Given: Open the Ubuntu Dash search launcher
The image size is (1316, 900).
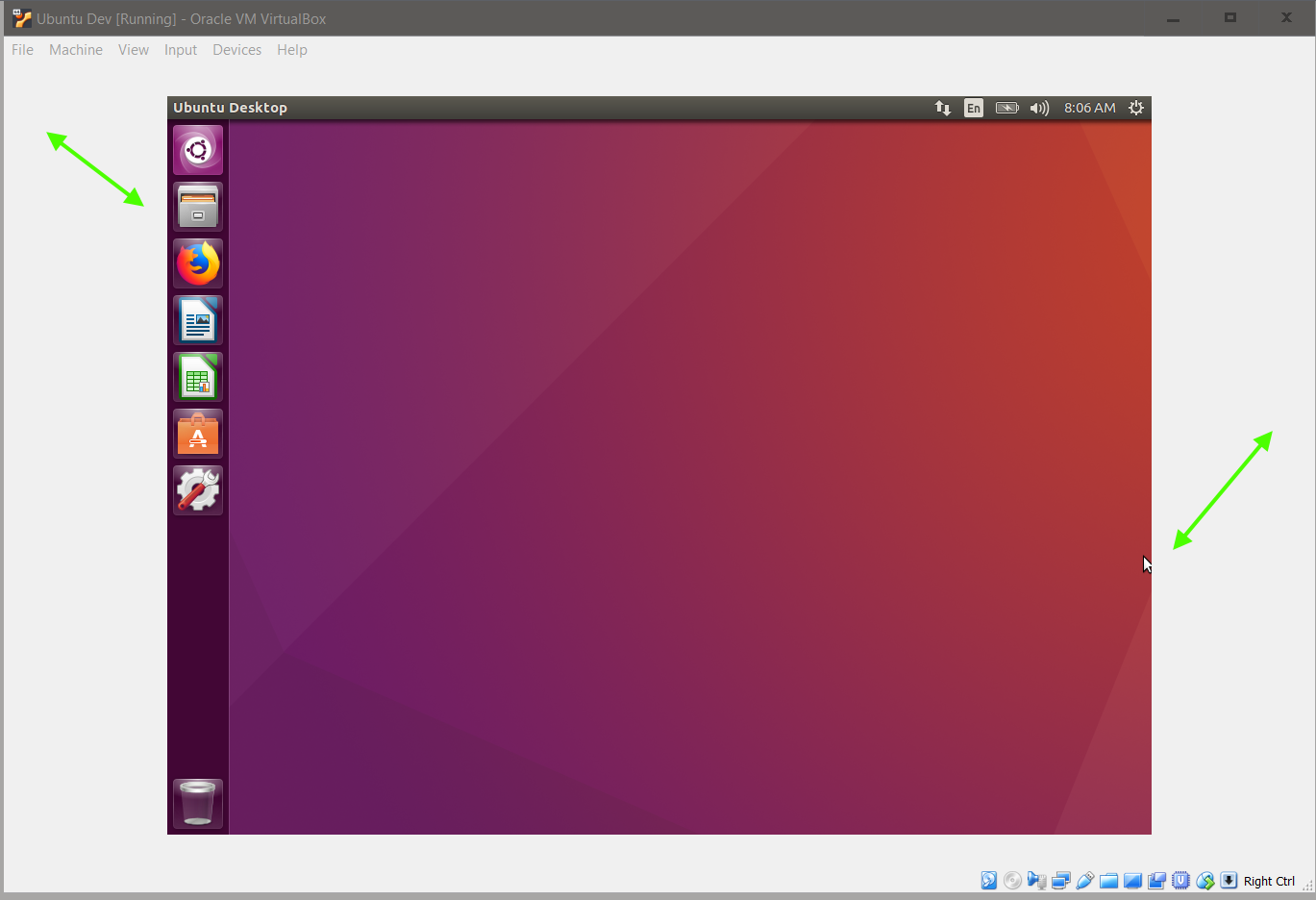Looking at the screenshot, I should pos(198,150).
